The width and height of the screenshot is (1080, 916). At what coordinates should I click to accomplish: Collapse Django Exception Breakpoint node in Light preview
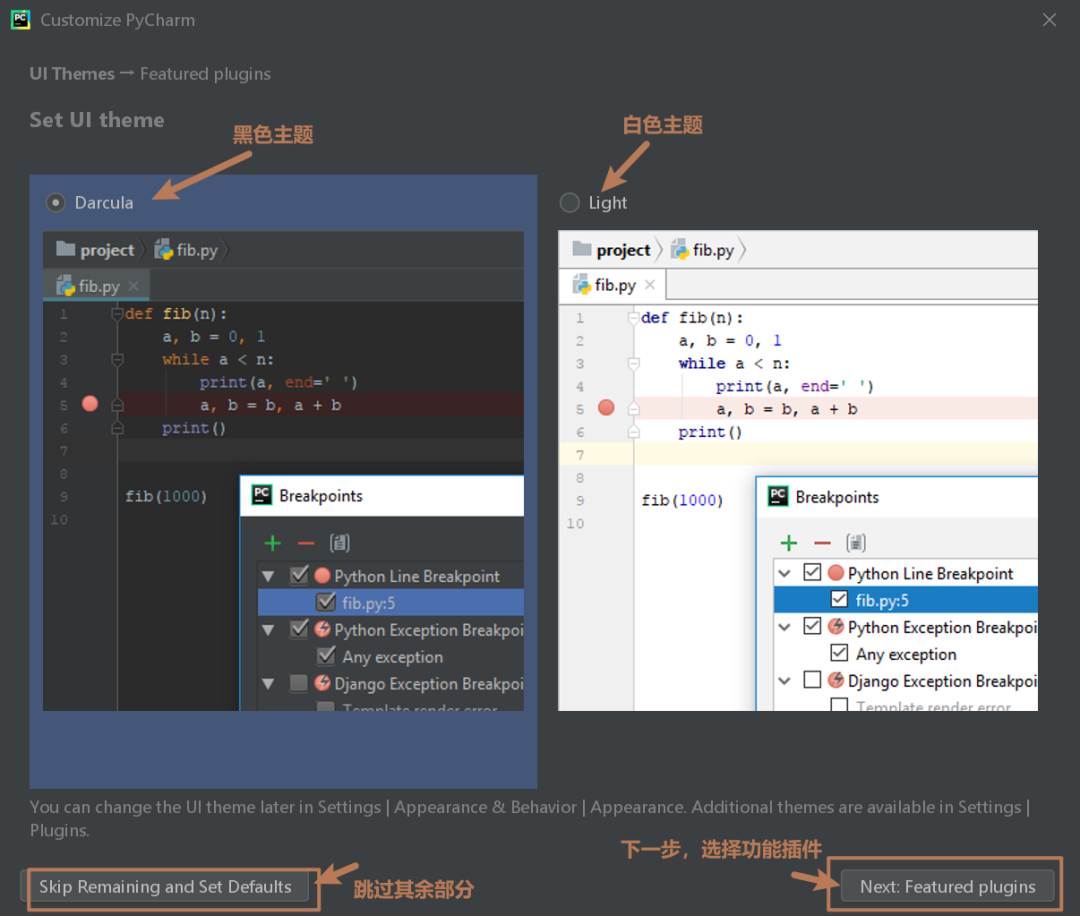[785, 681]
